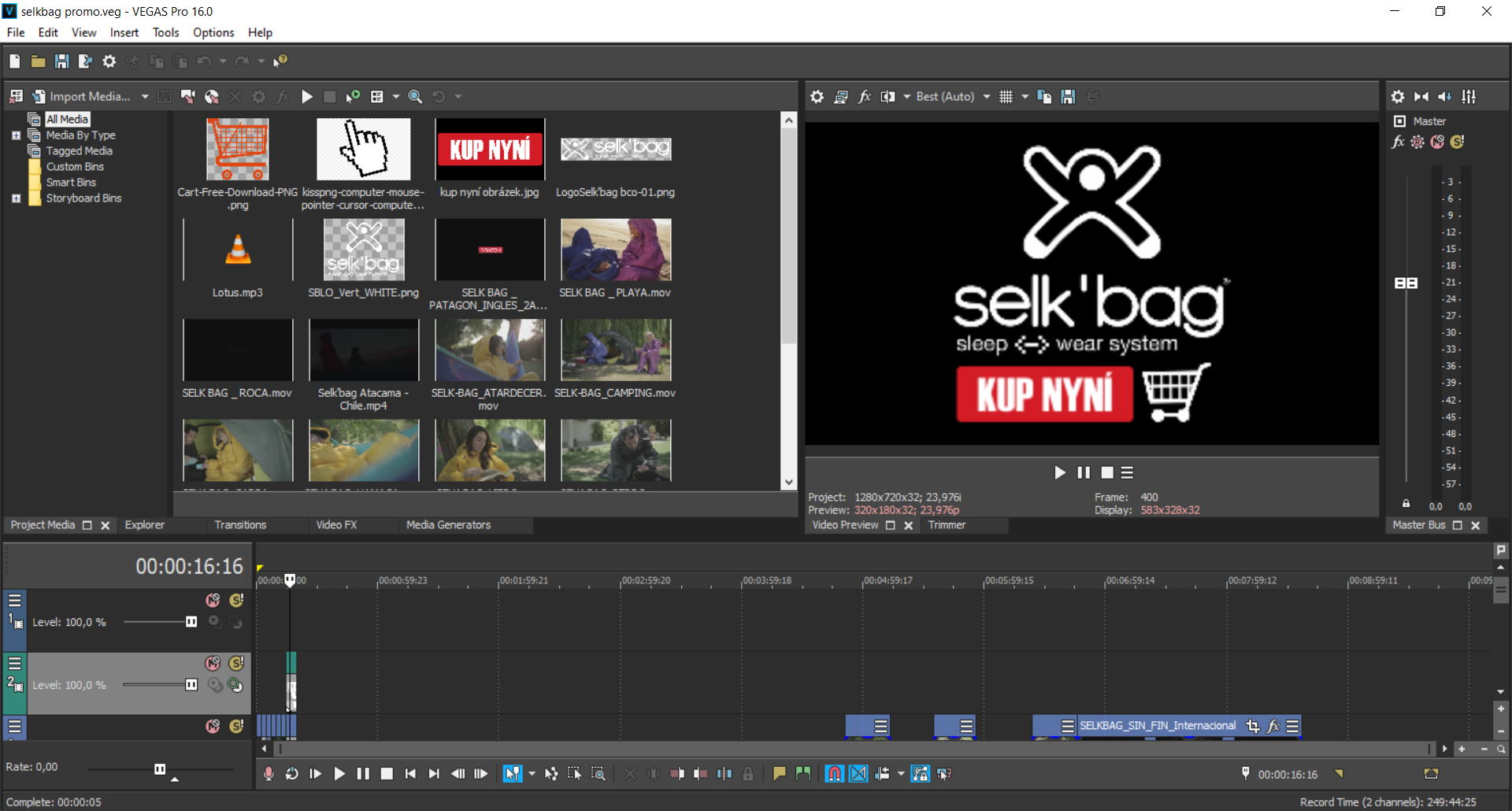The height and width of the screenshot is (811, 1512).
Task: Open Event Pan/Crop on SELKBAG_SIN_FIN clip
Action: coord(1253,726)
